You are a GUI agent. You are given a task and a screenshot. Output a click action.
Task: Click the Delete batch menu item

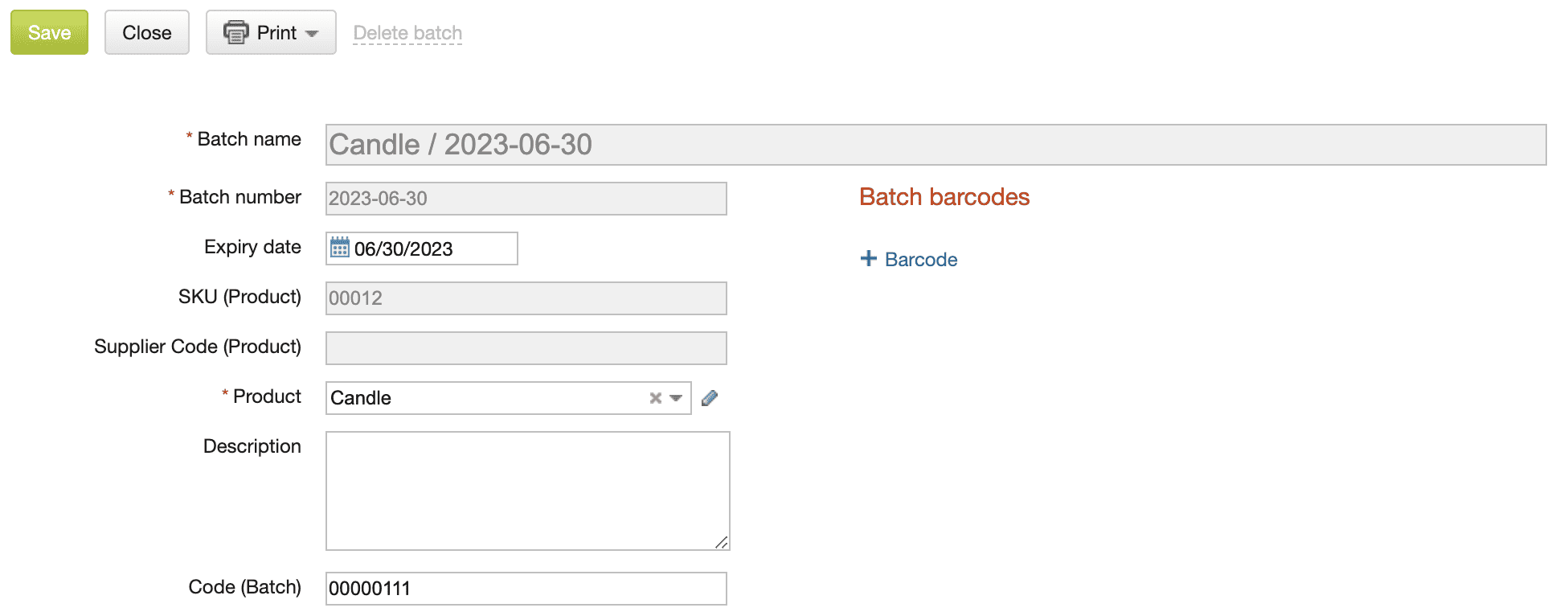407,33
